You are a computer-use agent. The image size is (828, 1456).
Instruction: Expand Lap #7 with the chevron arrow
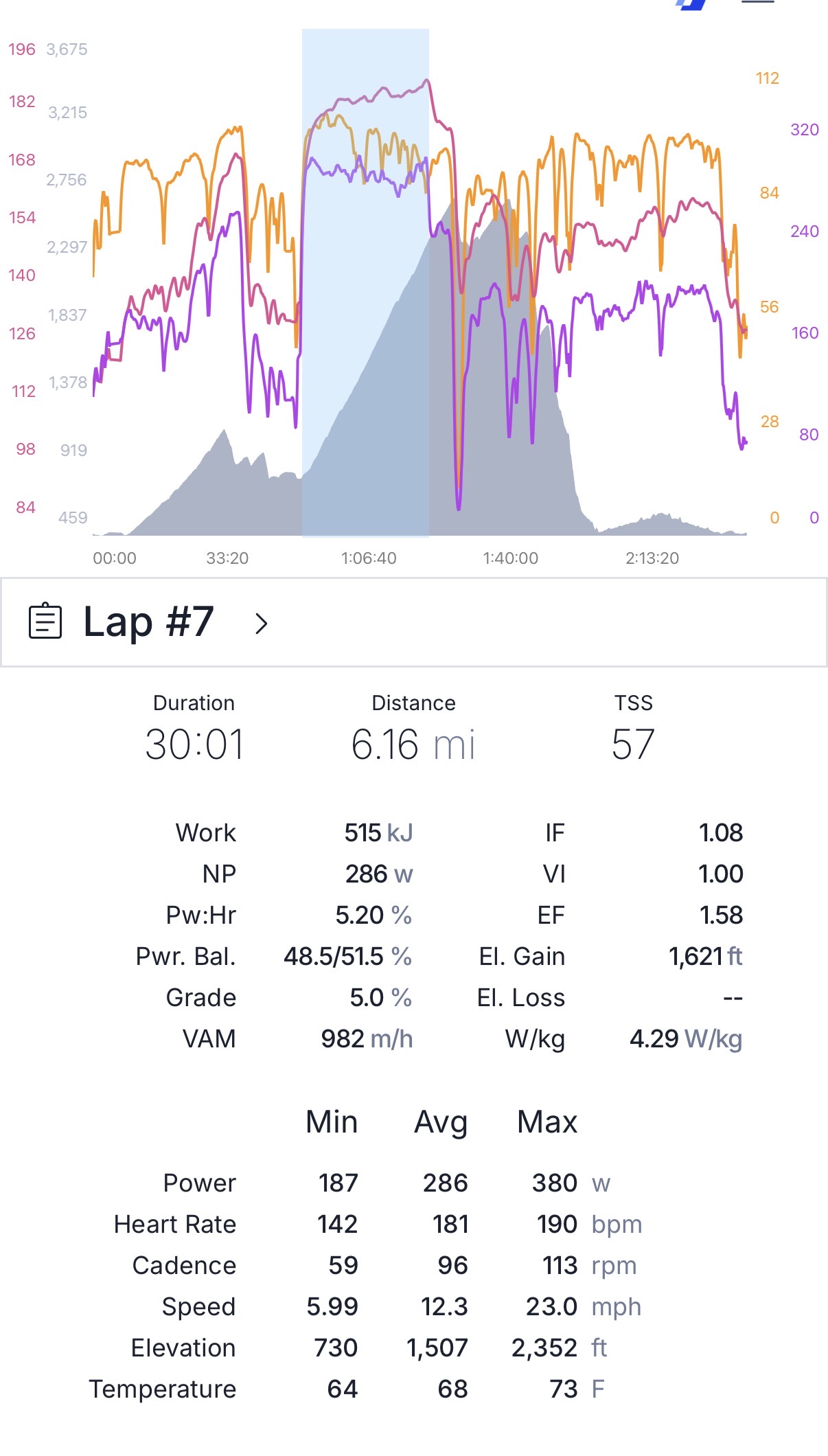point(261,624)
